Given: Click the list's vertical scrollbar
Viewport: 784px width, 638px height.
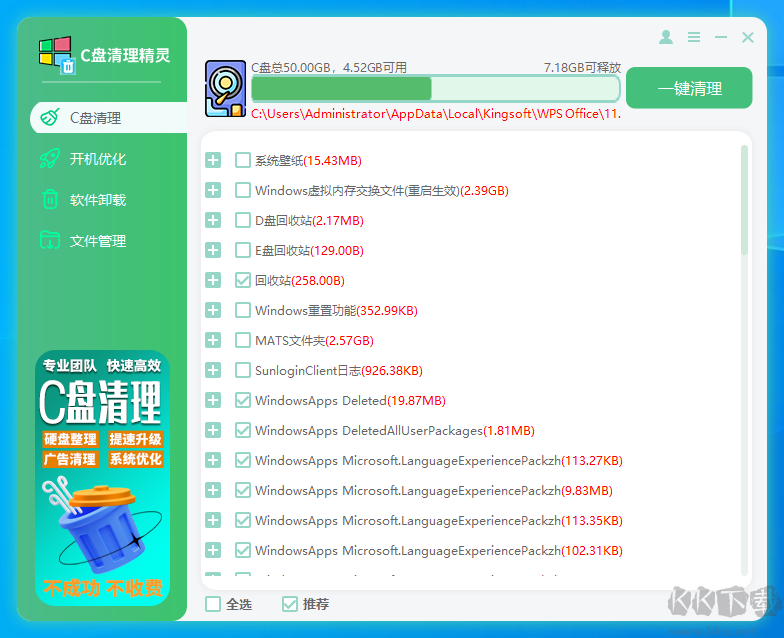Looking at the screenshot, I should point(744,200).
